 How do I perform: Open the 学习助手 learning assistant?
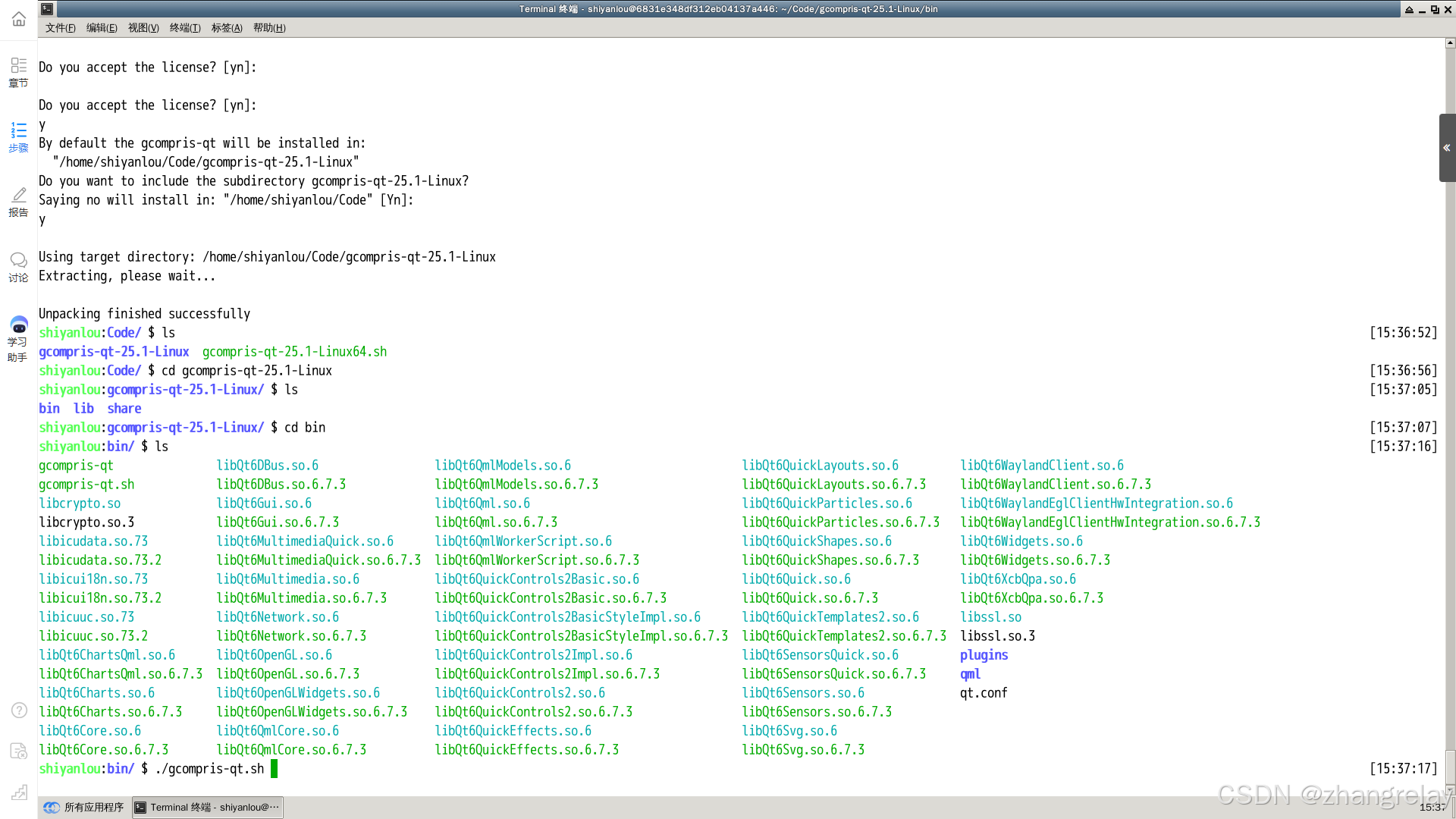pyautogui.click(x=18, y=338)
